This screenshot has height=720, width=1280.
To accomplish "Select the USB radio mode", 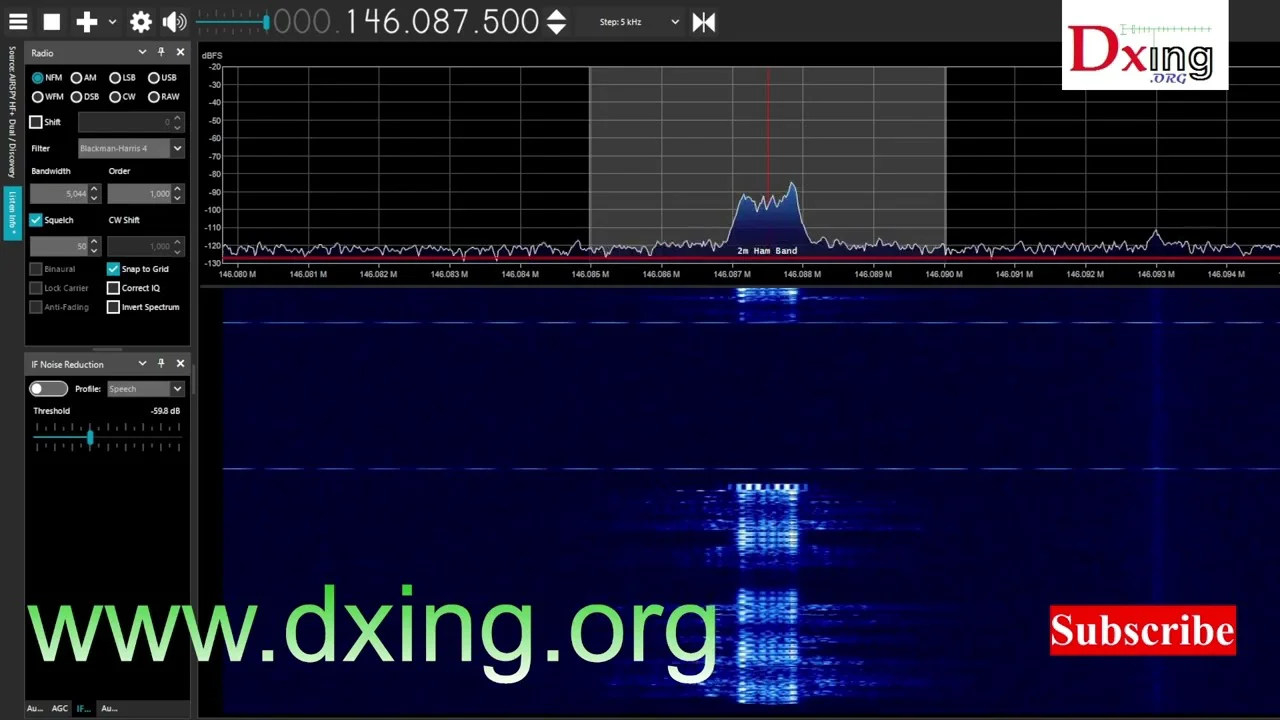I will click(x=154, y=78).
